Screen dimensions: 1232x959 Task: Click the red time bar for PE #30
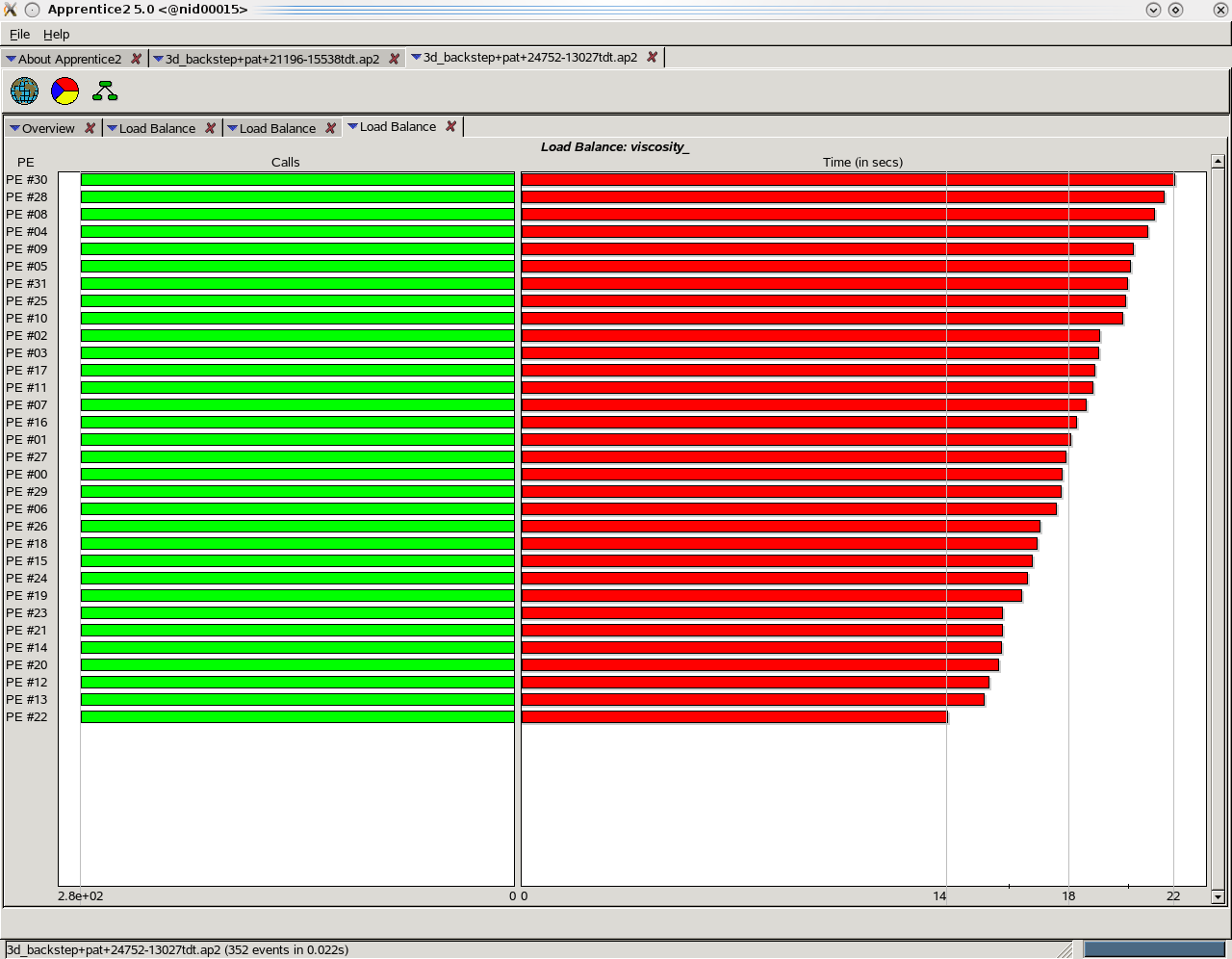[x=847, y=180]
